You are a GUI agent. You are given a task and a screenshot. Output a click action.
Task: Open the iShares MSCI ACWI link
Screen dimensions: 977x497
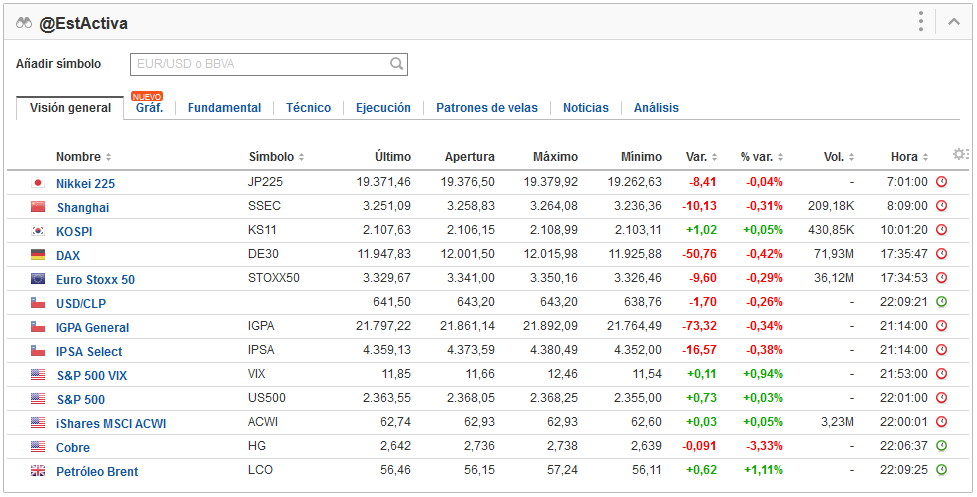[x=111, y=424]
